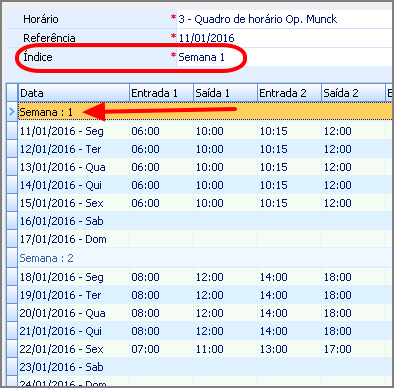The width and height of the screenshot is (394, 388).
Task: Click the Entrada 1 column header
Action: [161, 93]
